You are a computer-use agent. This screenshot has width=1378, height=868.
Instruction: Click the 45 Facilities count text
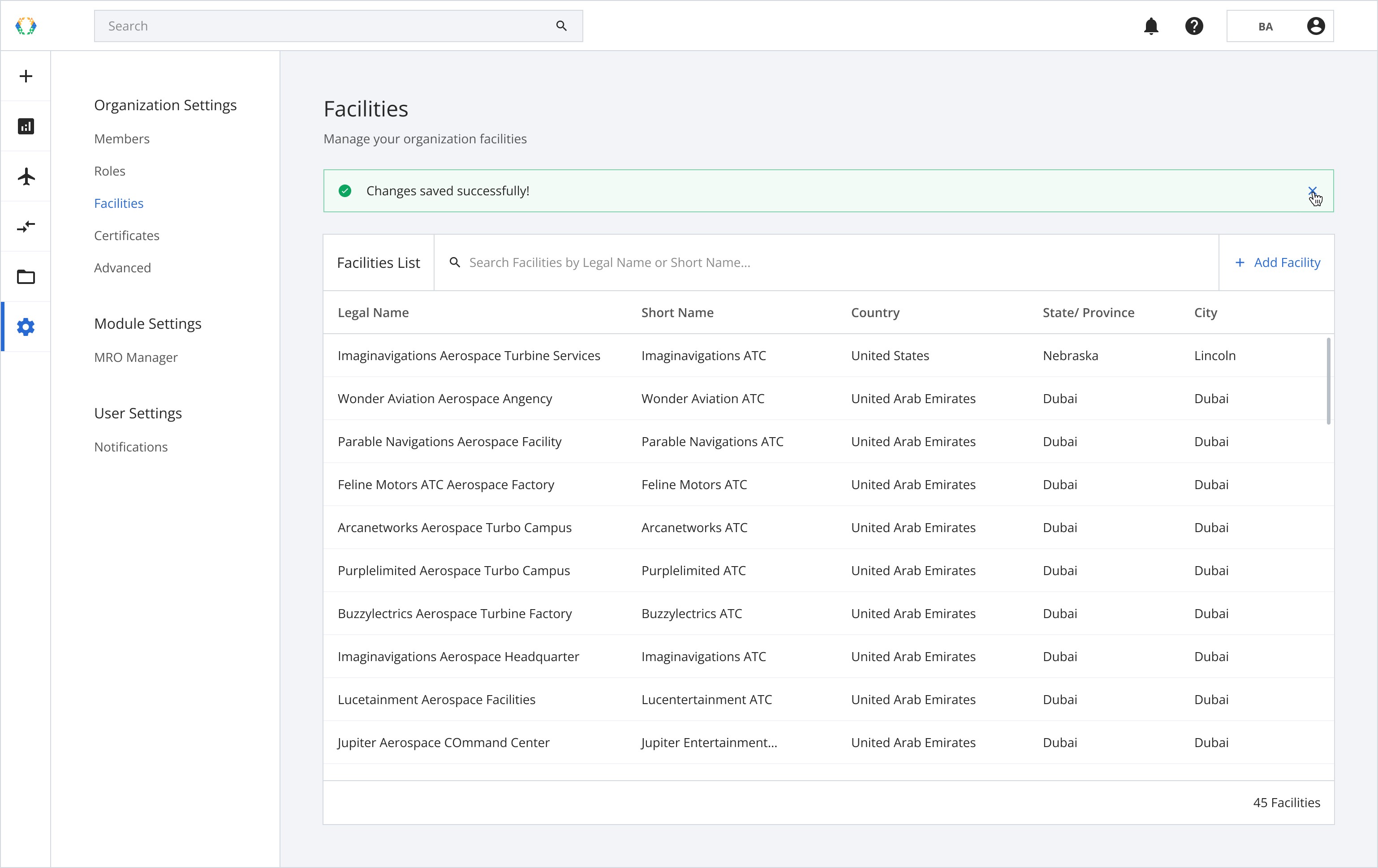pos(1287,802)
